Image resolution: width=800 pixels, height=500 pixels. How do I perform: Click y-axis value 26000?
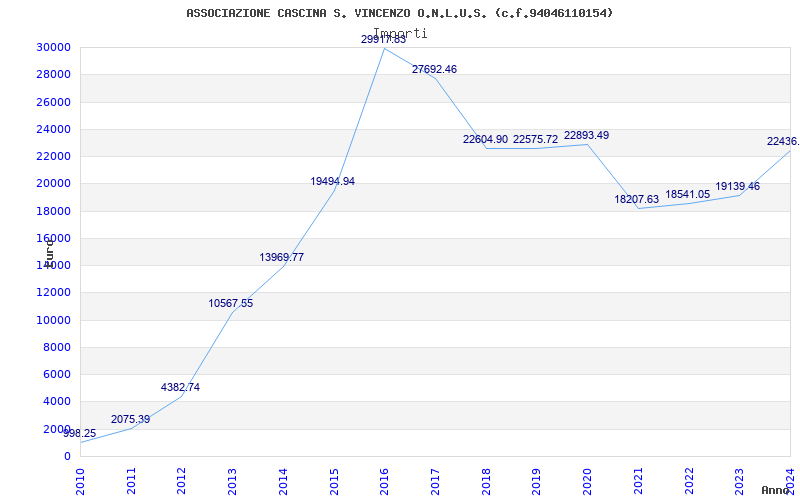tap(53, 102)
